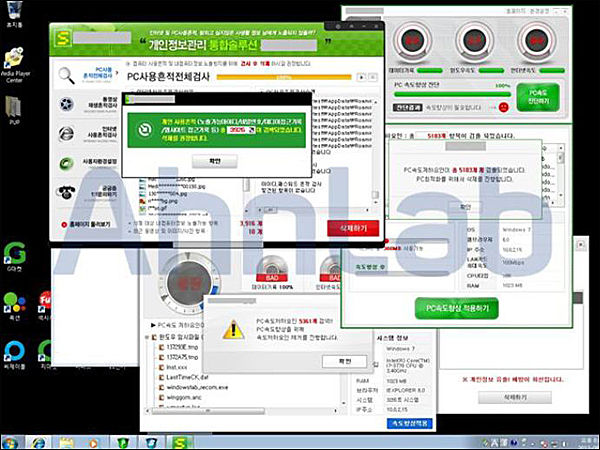Collapse the Windows temporary files tree node
Screen dimensions: 600x450
tap(147, 338)
